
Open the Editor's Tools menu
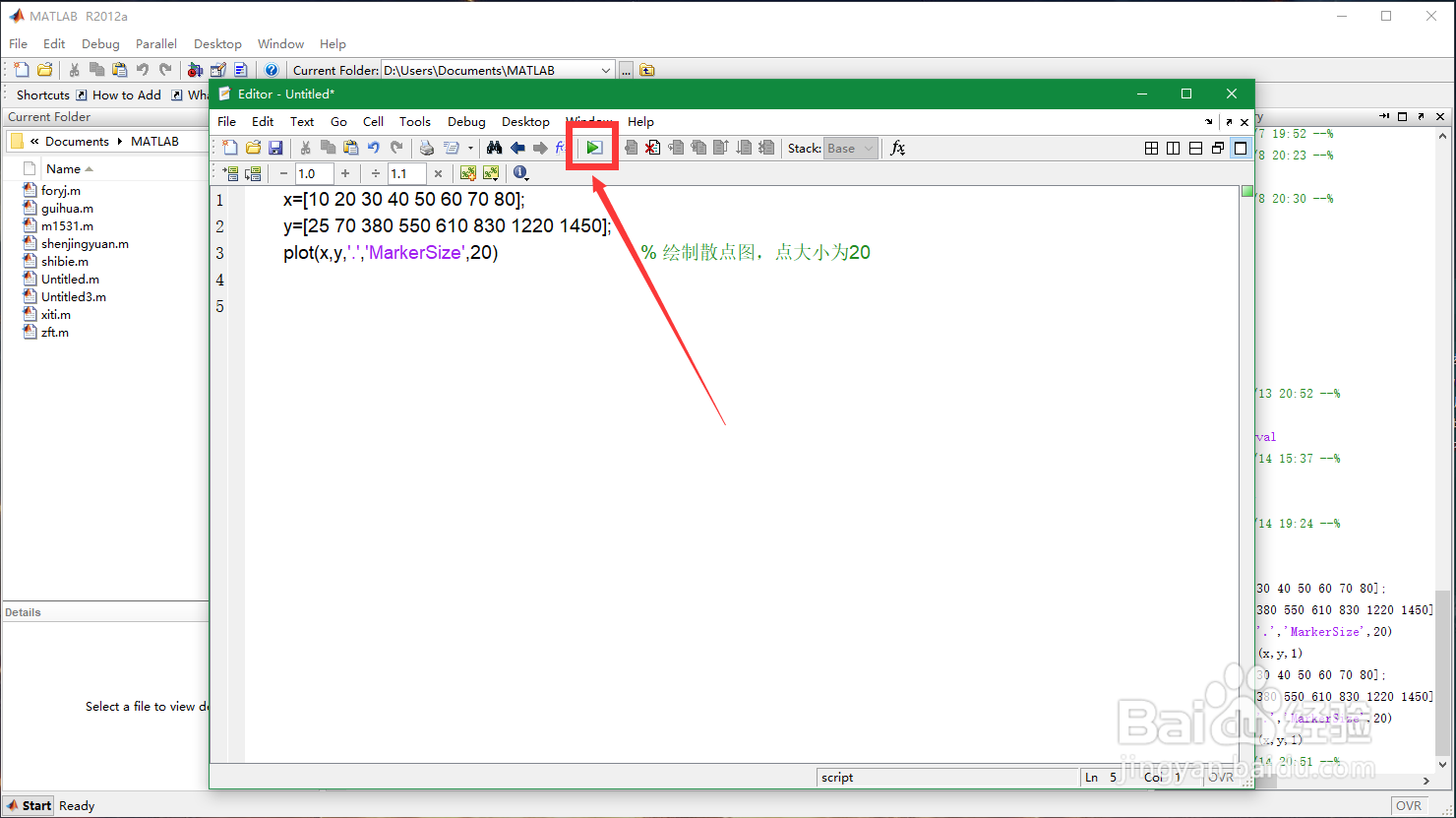pos(415,121)
